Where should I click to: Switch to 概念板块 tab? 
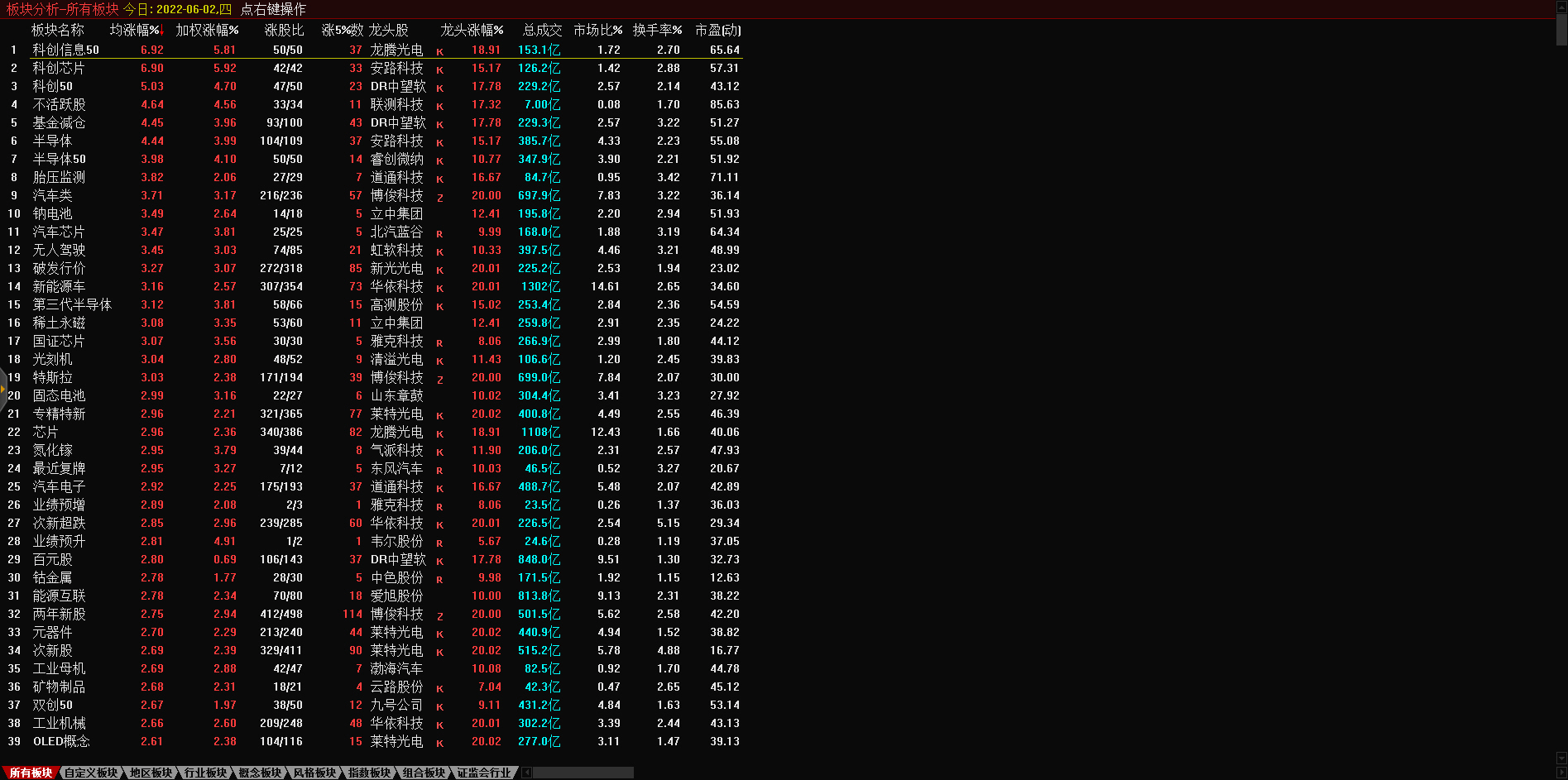260,773
